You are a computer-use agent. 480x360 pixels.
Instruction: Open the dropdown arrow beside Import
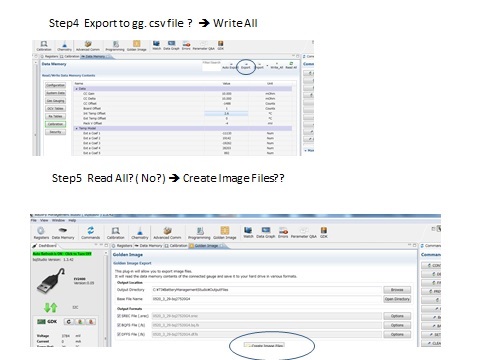pyautogui.click(x=267, y=66)
